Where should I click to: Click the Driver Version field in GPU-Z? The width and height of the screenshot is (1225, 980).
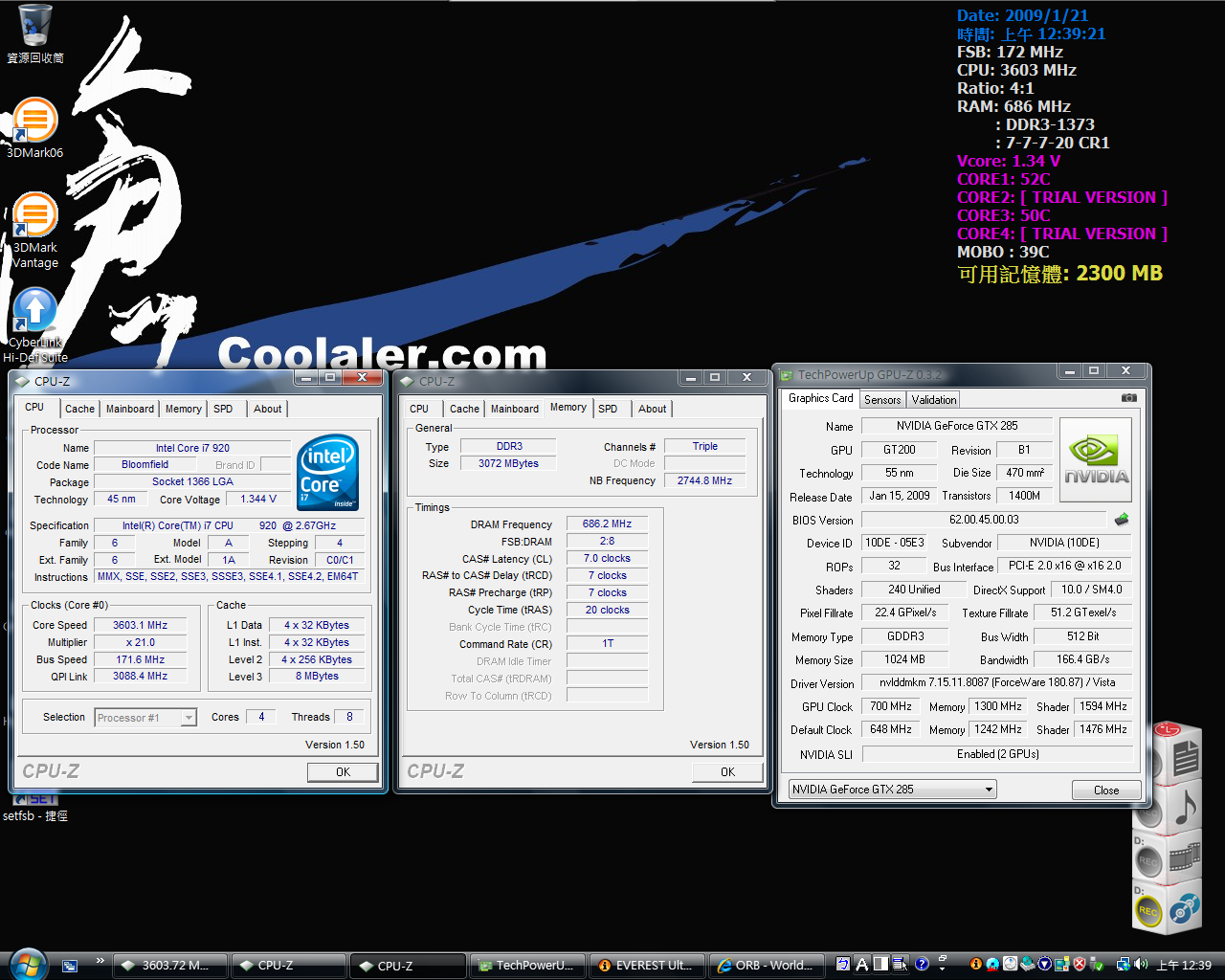997,683
